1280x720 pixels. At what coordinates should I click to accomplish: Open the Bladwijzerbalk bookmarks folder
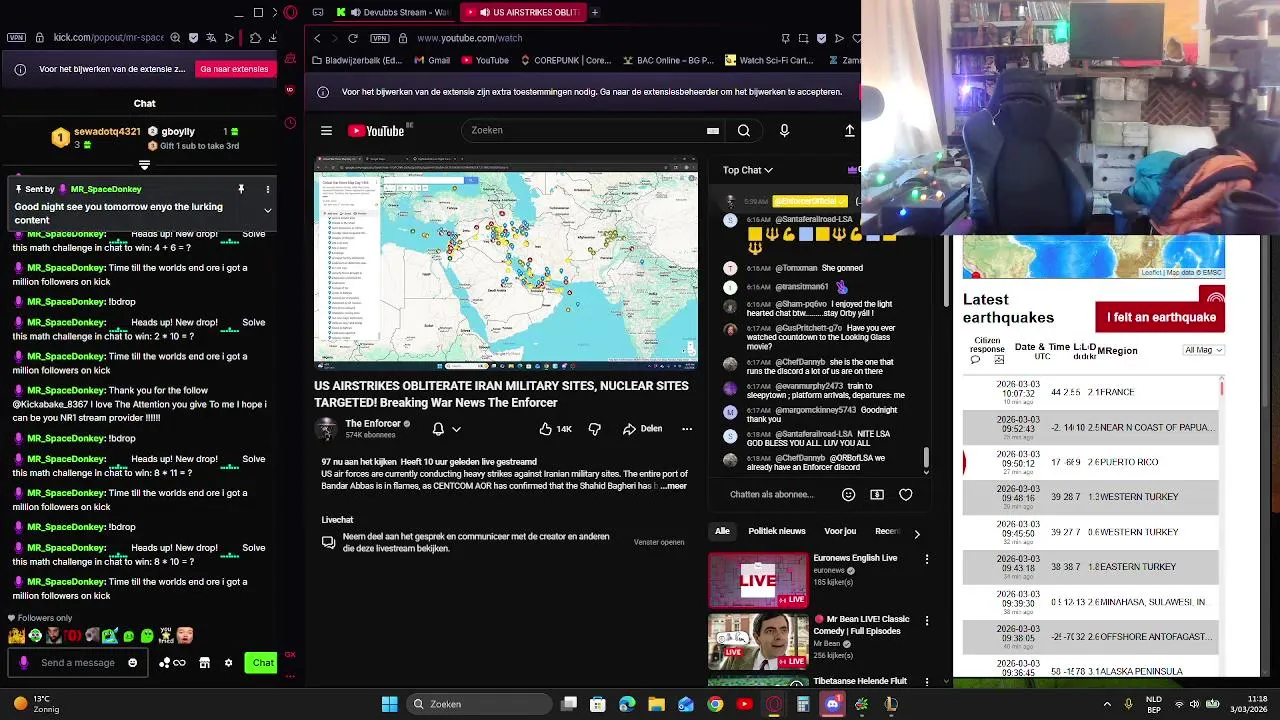pyautogui.click(x=357, y=60)
